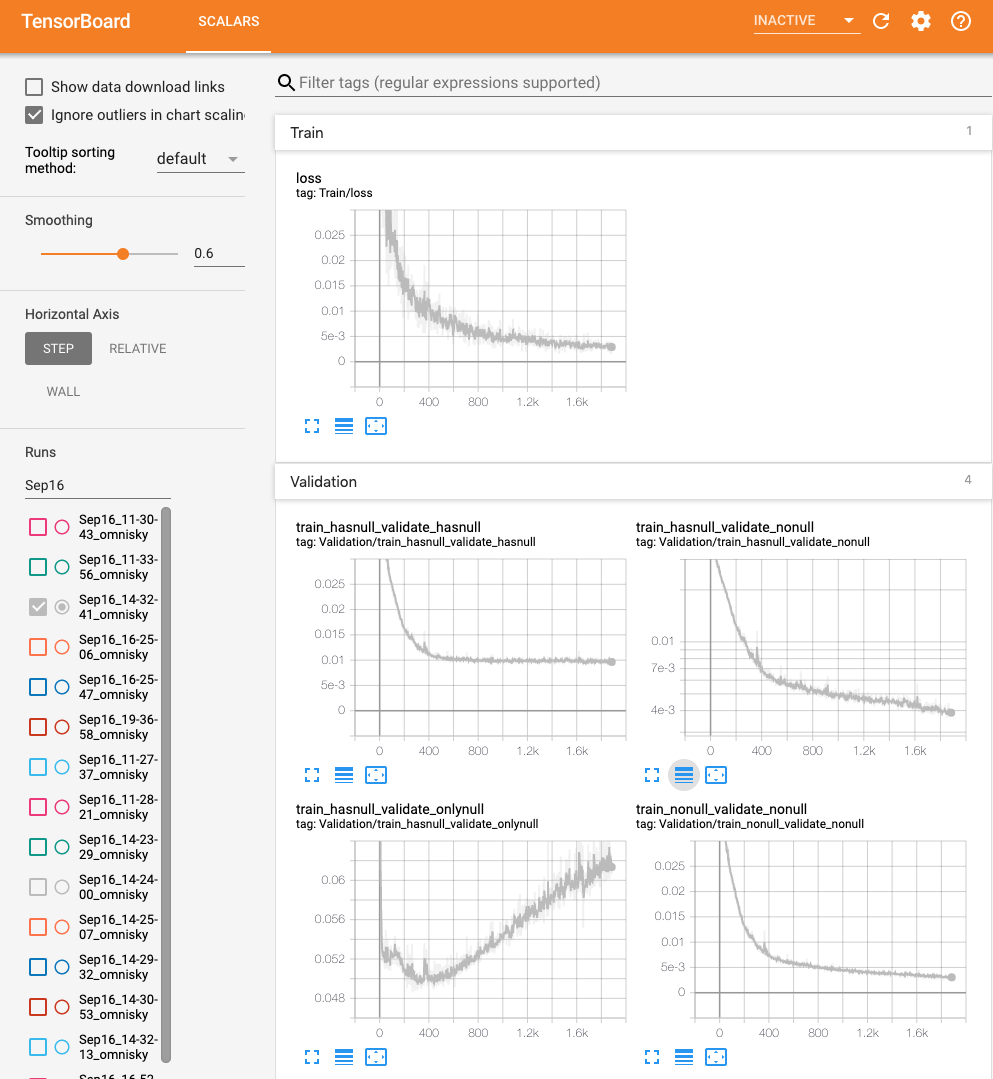Set horizontal axis to RELATIVE
This screenshot has width=993, height=1079.
pyautogui.click(x=138, y=349)
